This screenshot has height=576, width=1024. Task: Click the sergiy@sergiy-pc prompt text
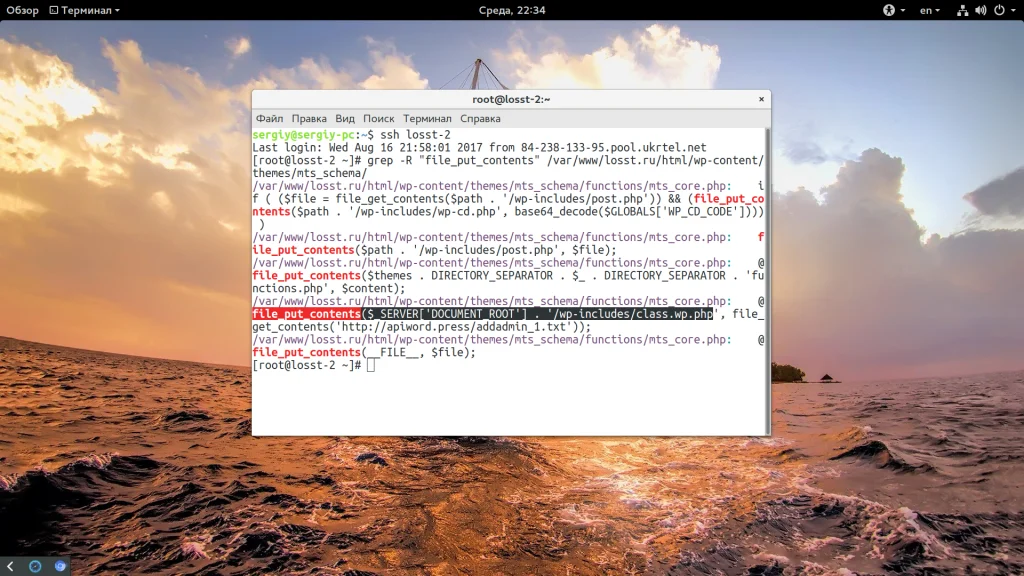(x=304, y=135)
